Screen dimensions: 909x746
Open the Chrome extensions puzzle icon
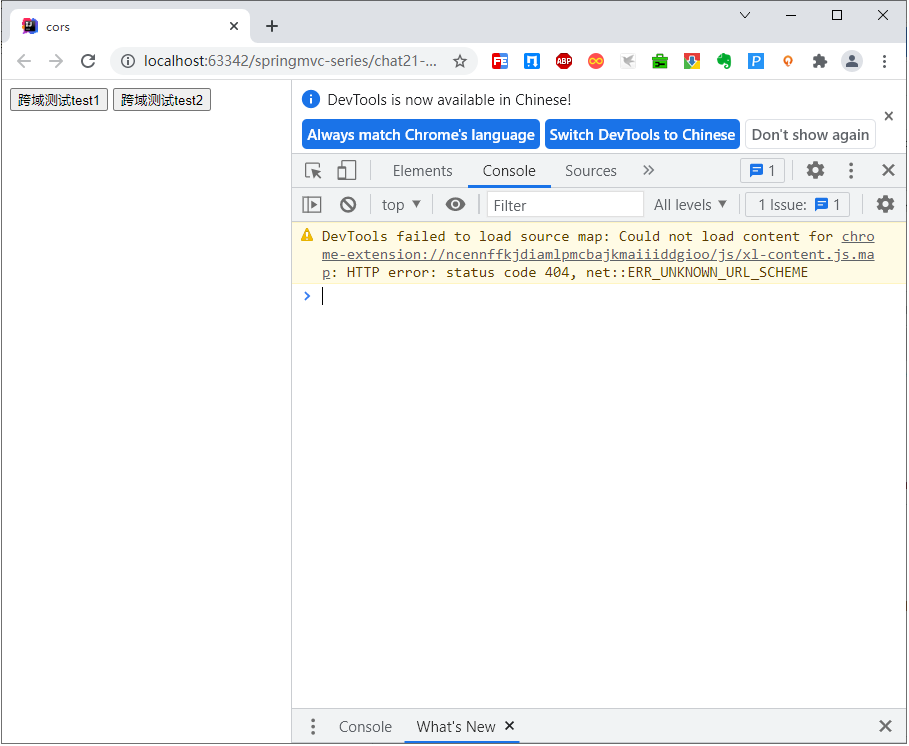point(820,61)
